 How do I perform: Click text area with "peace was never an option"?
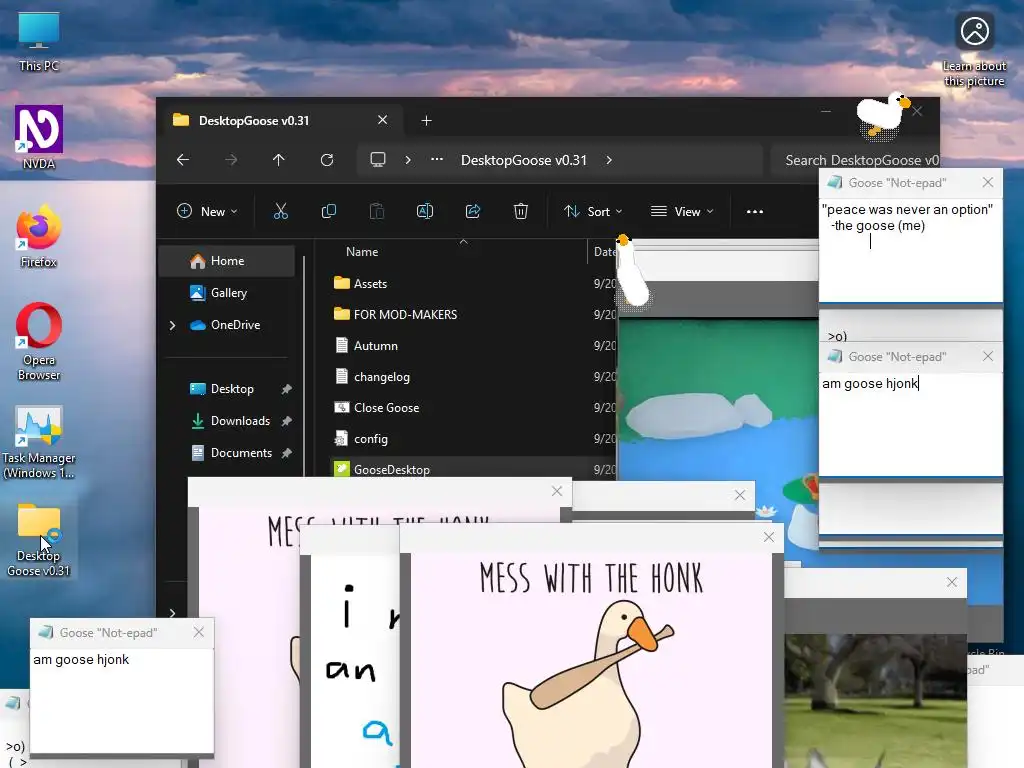point(910,250)
